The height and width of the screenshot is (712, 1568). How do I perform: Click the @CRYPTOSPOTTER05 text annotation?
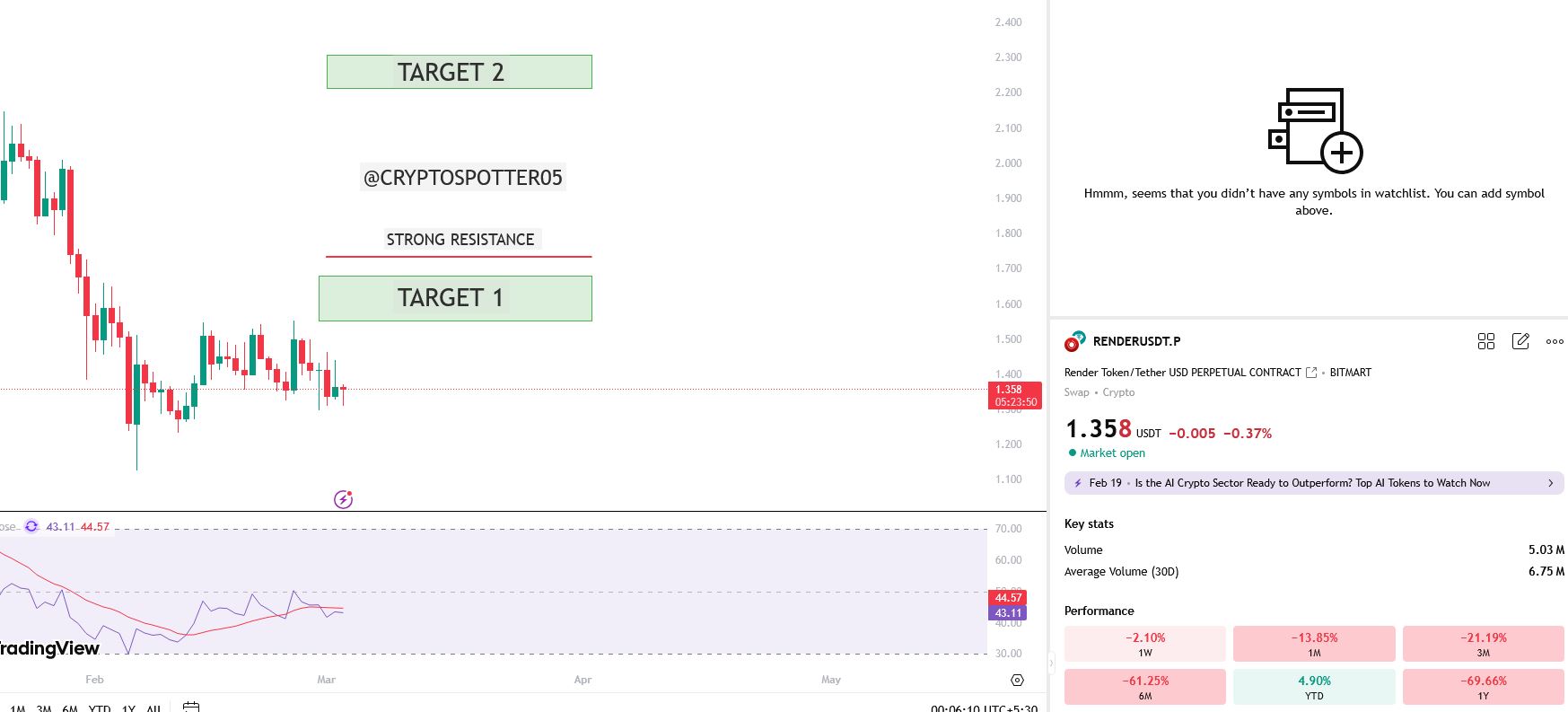tap(463, 178)
